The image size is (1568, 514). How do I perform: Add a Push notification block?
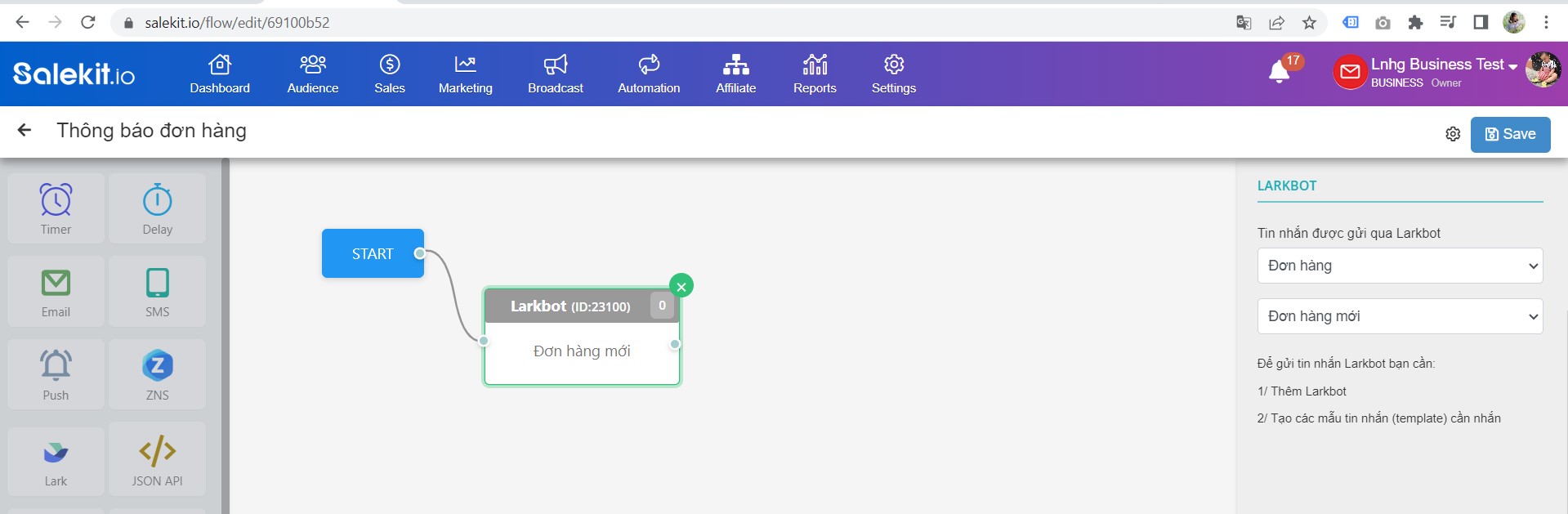point(56,374)
